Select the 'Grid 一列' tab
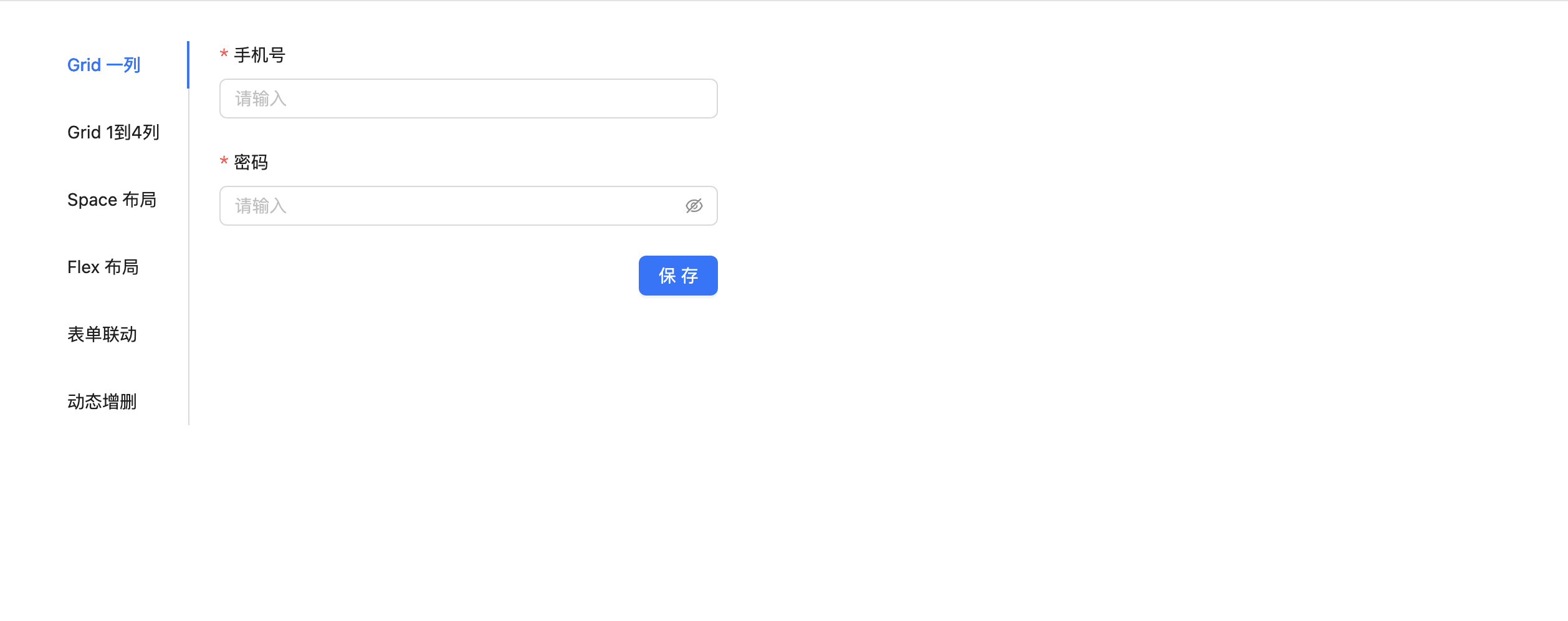The width and height of the screenshot is (1568, 621). 103,64
